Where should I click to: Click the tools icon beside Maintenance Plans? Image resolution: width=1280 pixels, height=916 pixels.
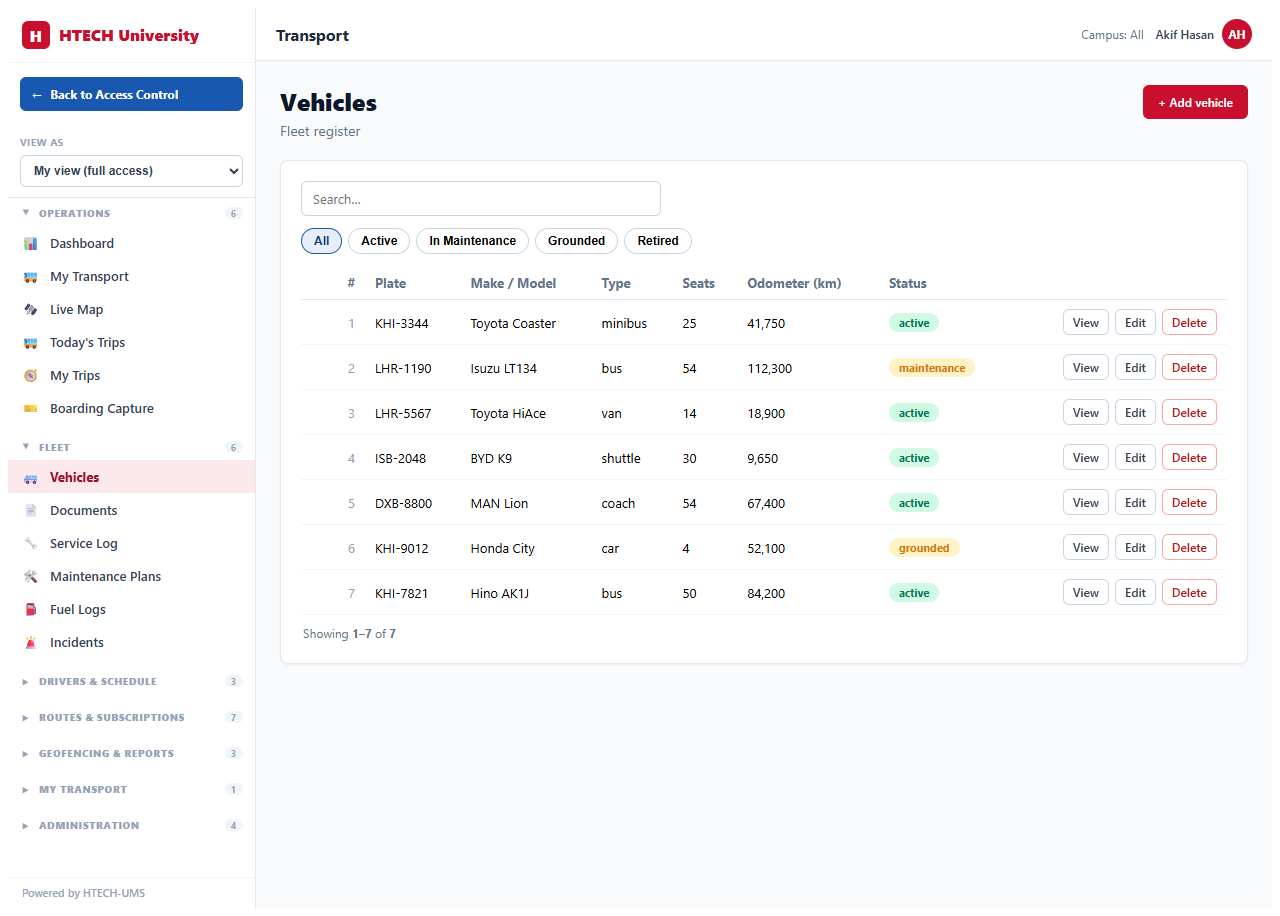[x=30, y=577]
